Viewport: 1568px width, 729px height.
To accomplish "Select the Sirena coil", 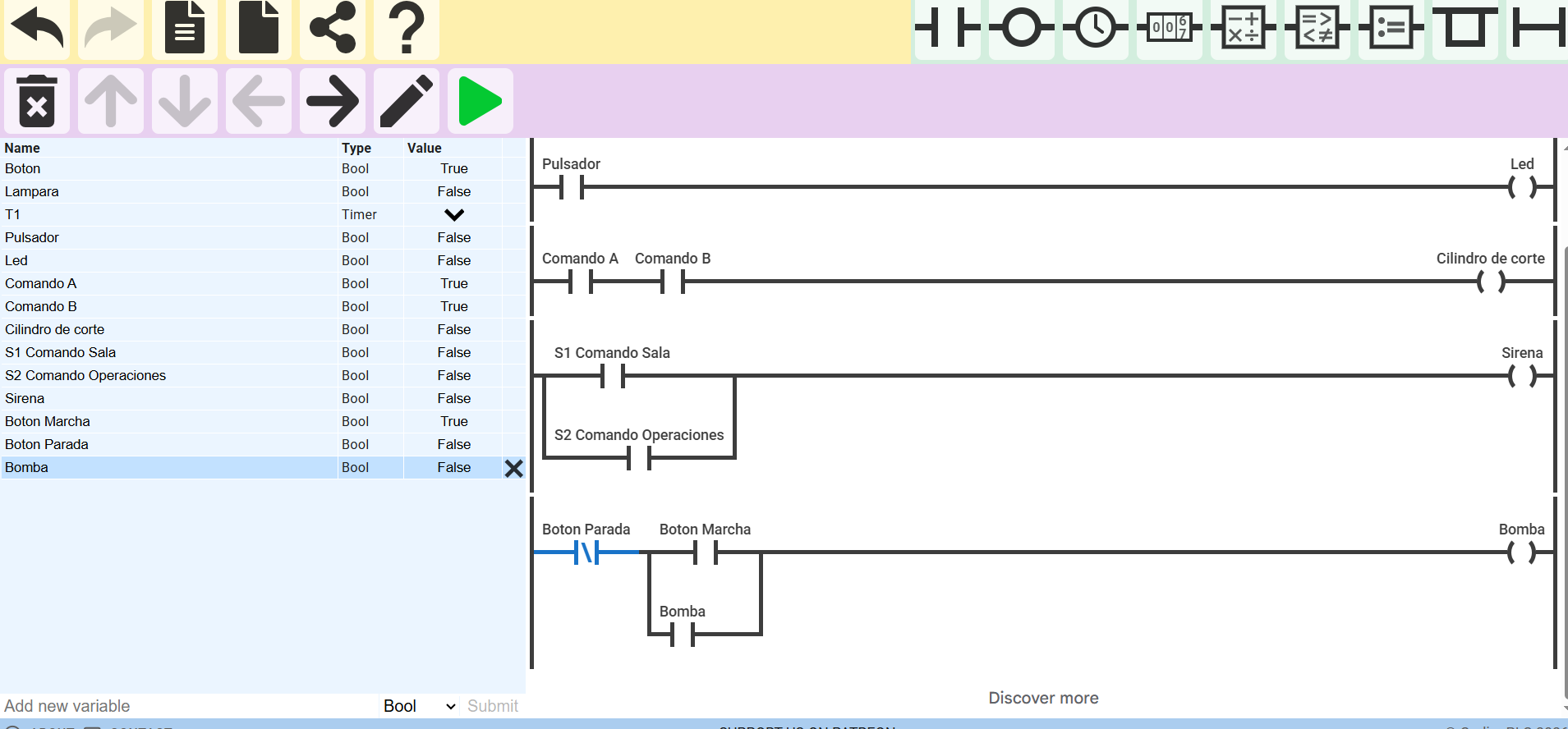I will (x=1522, y=376).
